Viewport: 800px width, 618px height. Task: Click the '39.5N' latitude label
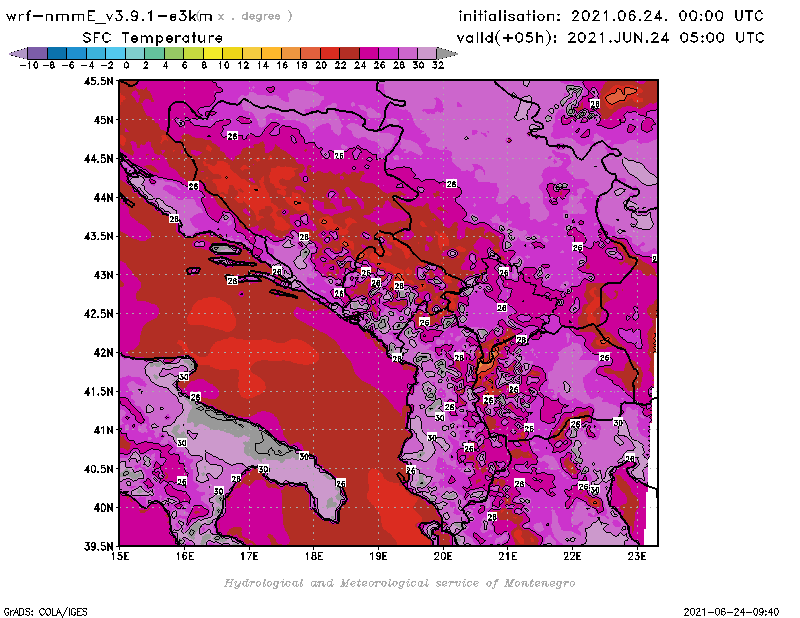pyautogui.click(x=98, y=546)
